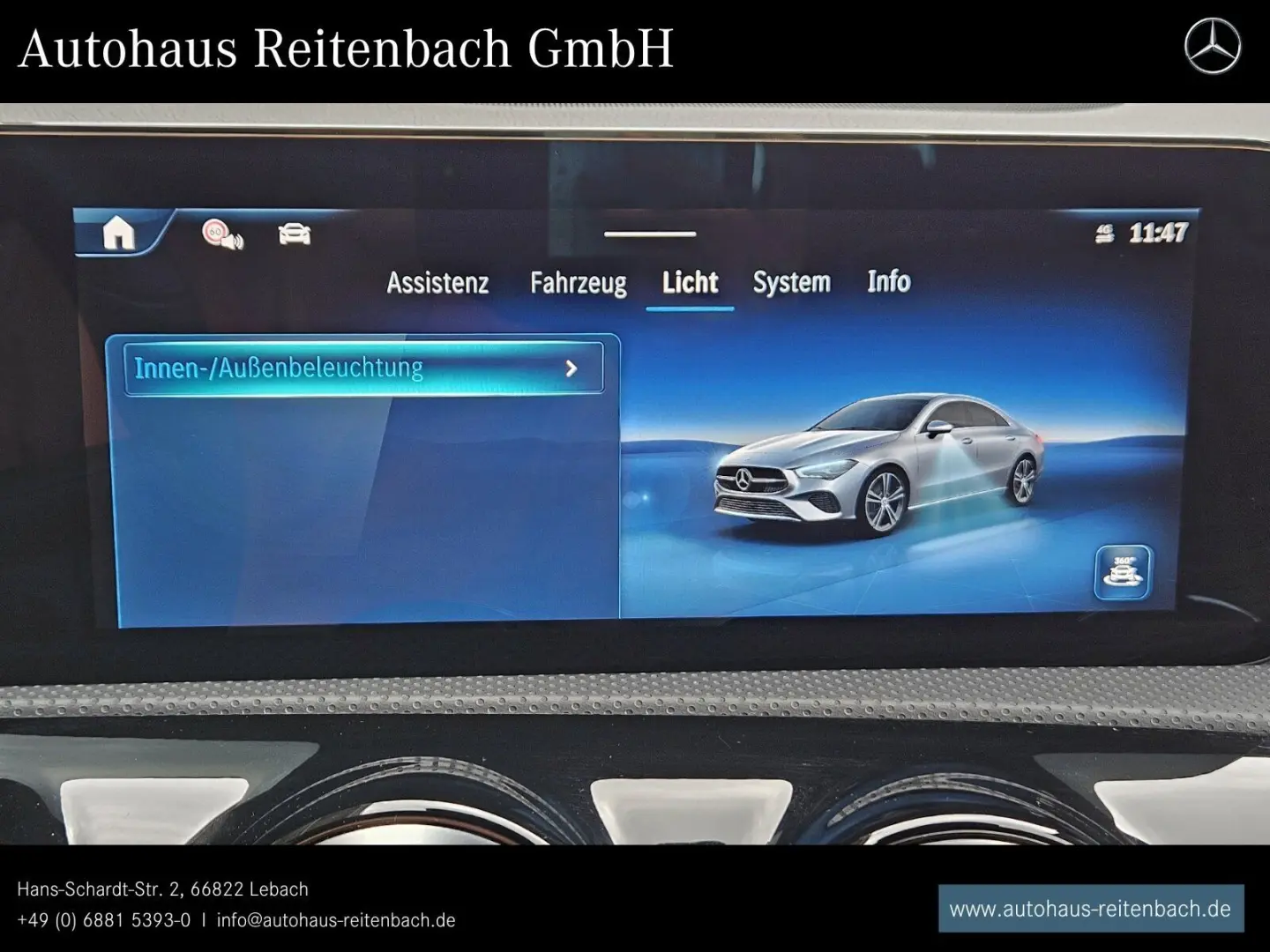
Task: Click the Autohaus Reitenbach GmbH title
Action: [x=346, y=48]
